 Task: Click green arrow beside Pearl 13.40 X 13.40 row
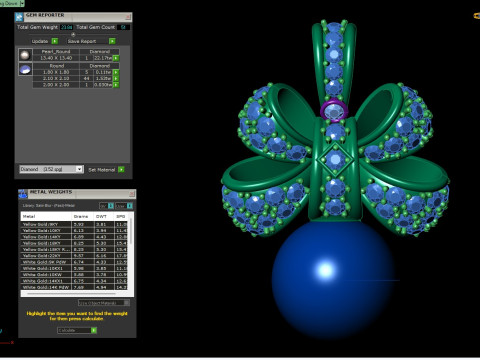pyautogui.click(x=116, y=58)
